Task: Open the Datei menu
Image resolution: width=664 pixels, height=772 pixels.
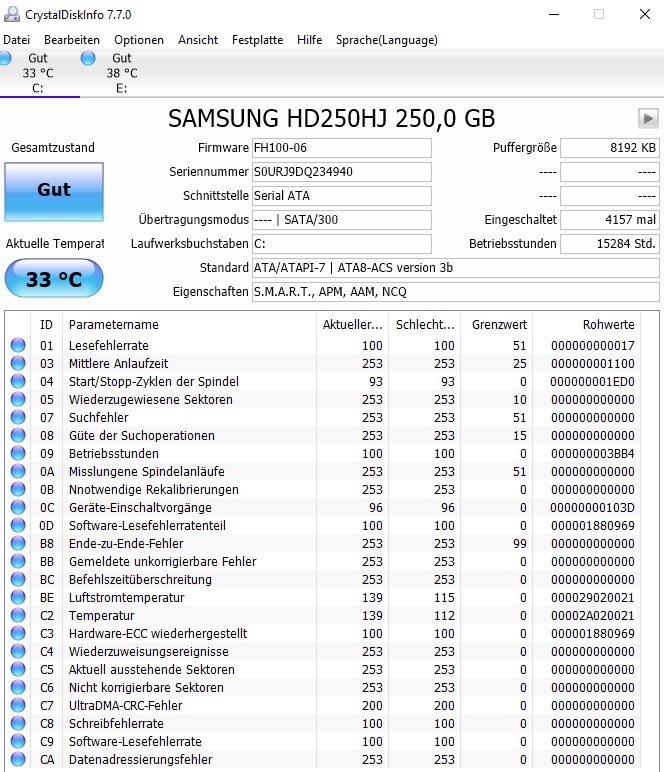Action: (x=16, y=40)
